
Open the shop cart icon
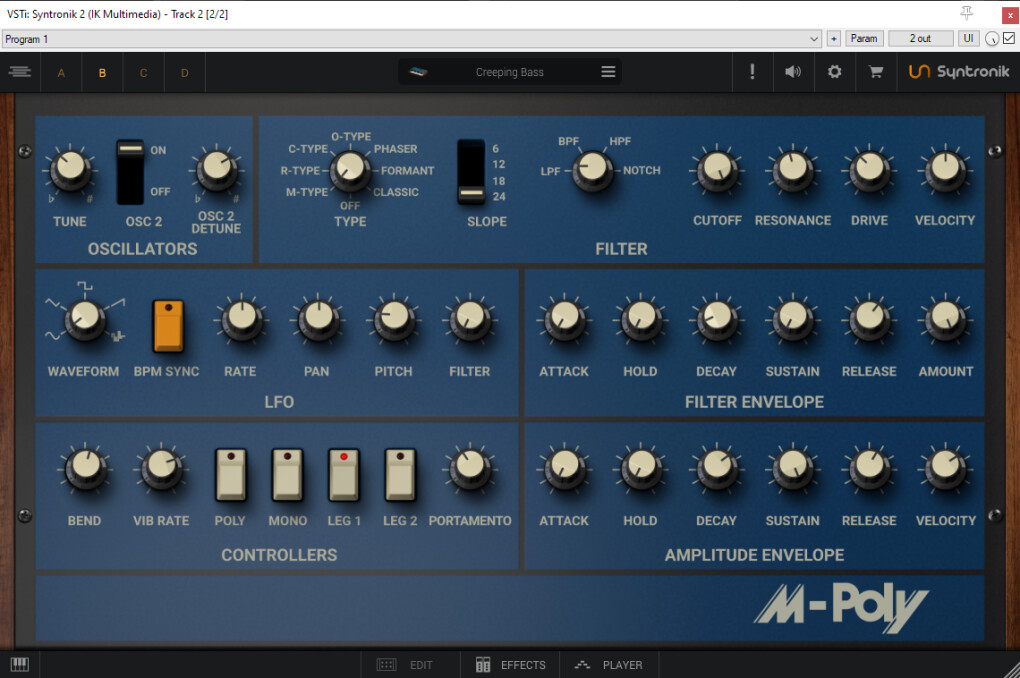[x=876, y=72]
